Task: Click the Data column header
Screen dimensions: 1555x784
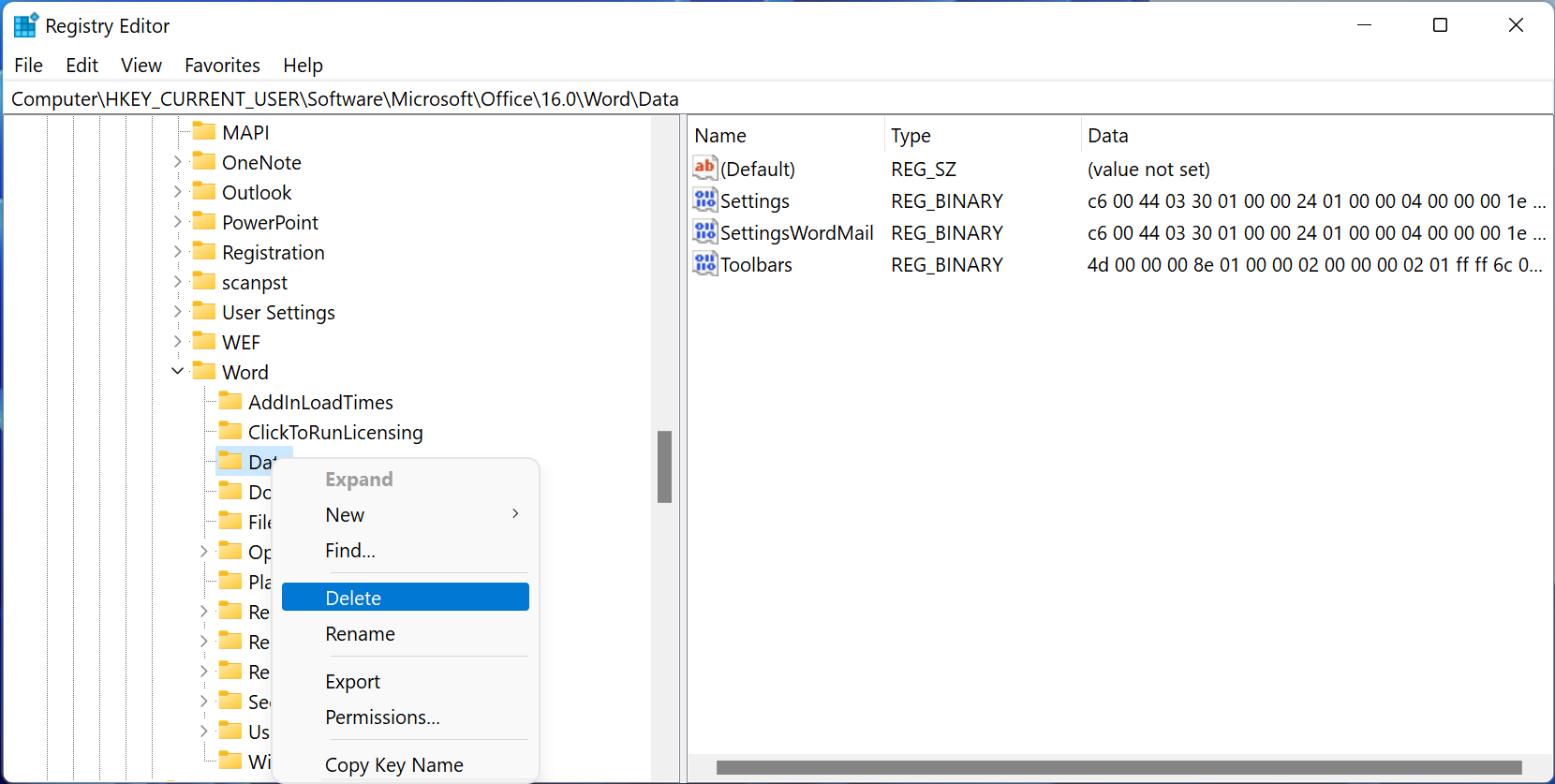Action: point(1315,136)
